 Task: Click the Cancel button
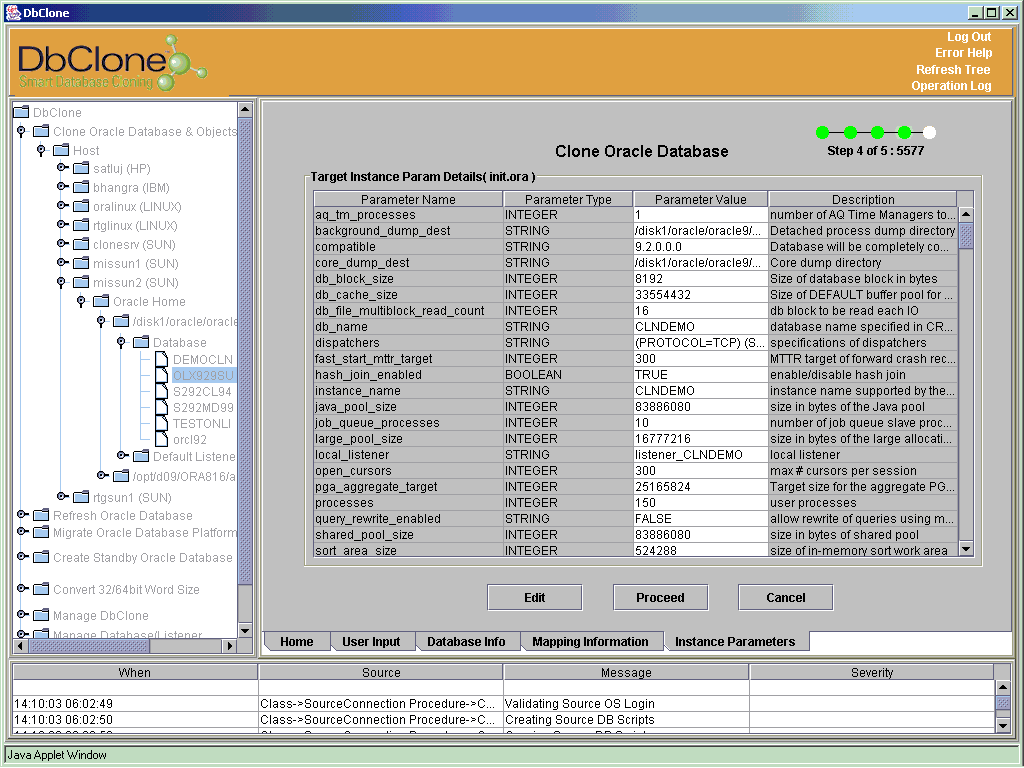[x=786, y=598]
